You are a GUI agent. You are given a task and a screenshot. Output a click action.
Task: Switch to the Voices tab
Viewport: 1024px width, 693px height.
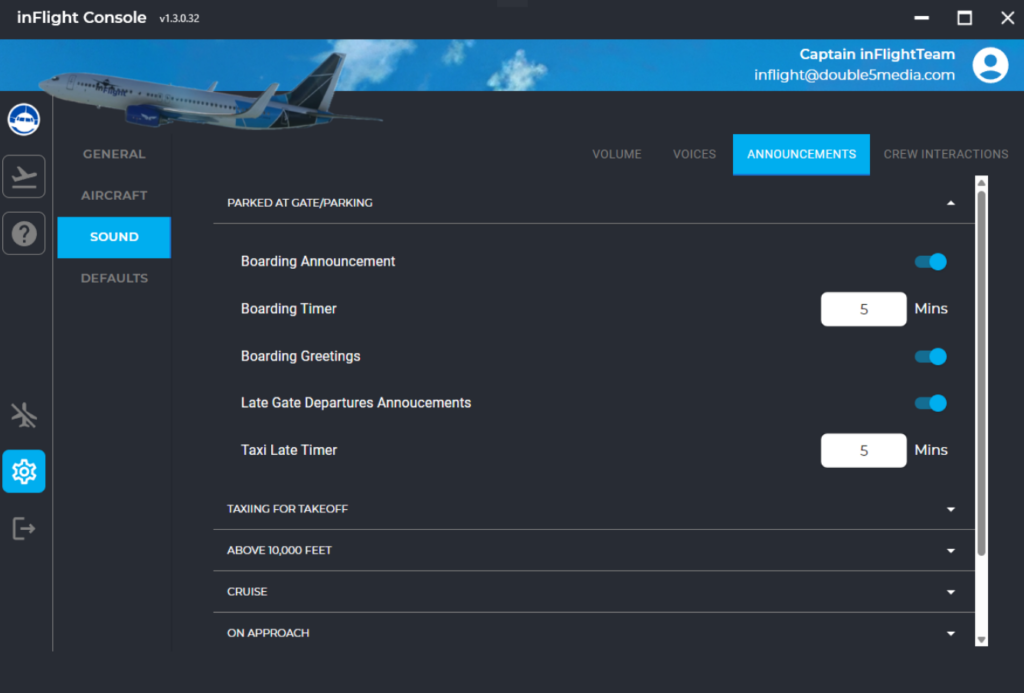pyautogui.click(x=694, y=155)
